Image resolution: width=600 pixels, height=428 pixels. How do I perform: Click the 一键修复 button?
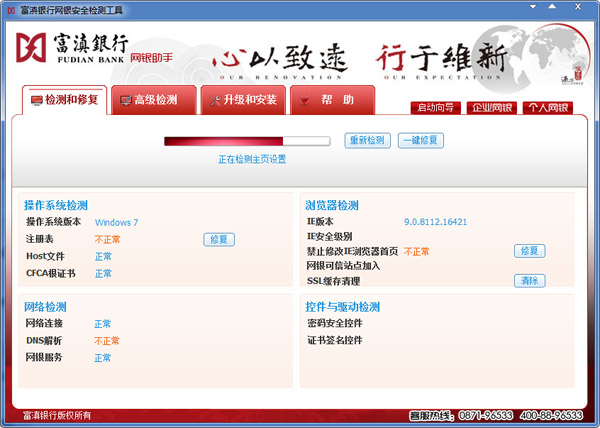pyautogui.click(x=420, y=141)
